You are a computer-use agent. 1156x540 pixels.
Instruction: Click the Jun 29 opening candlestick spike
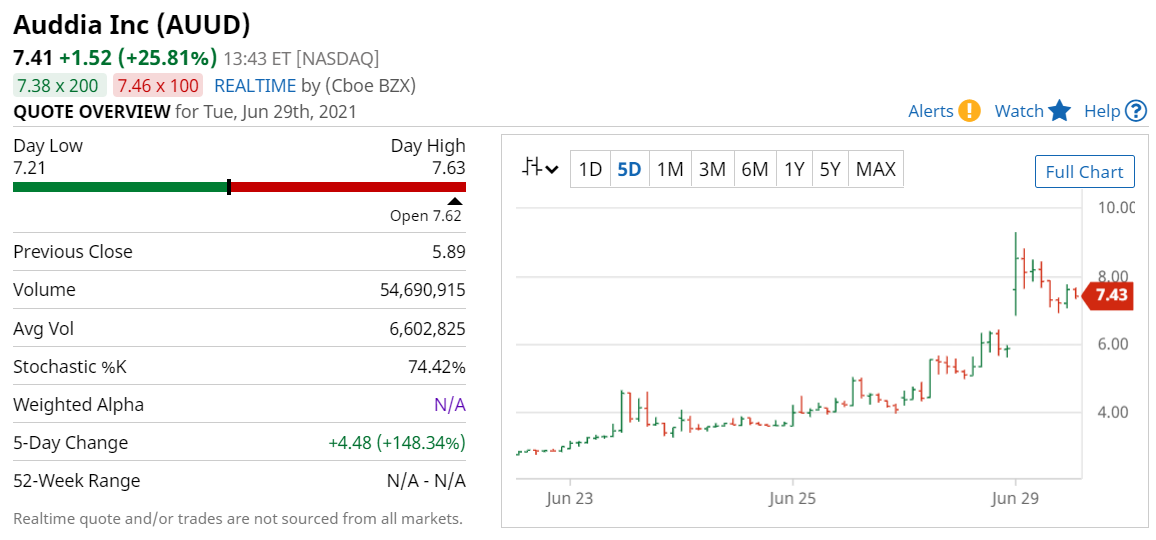click(1015, 274)
